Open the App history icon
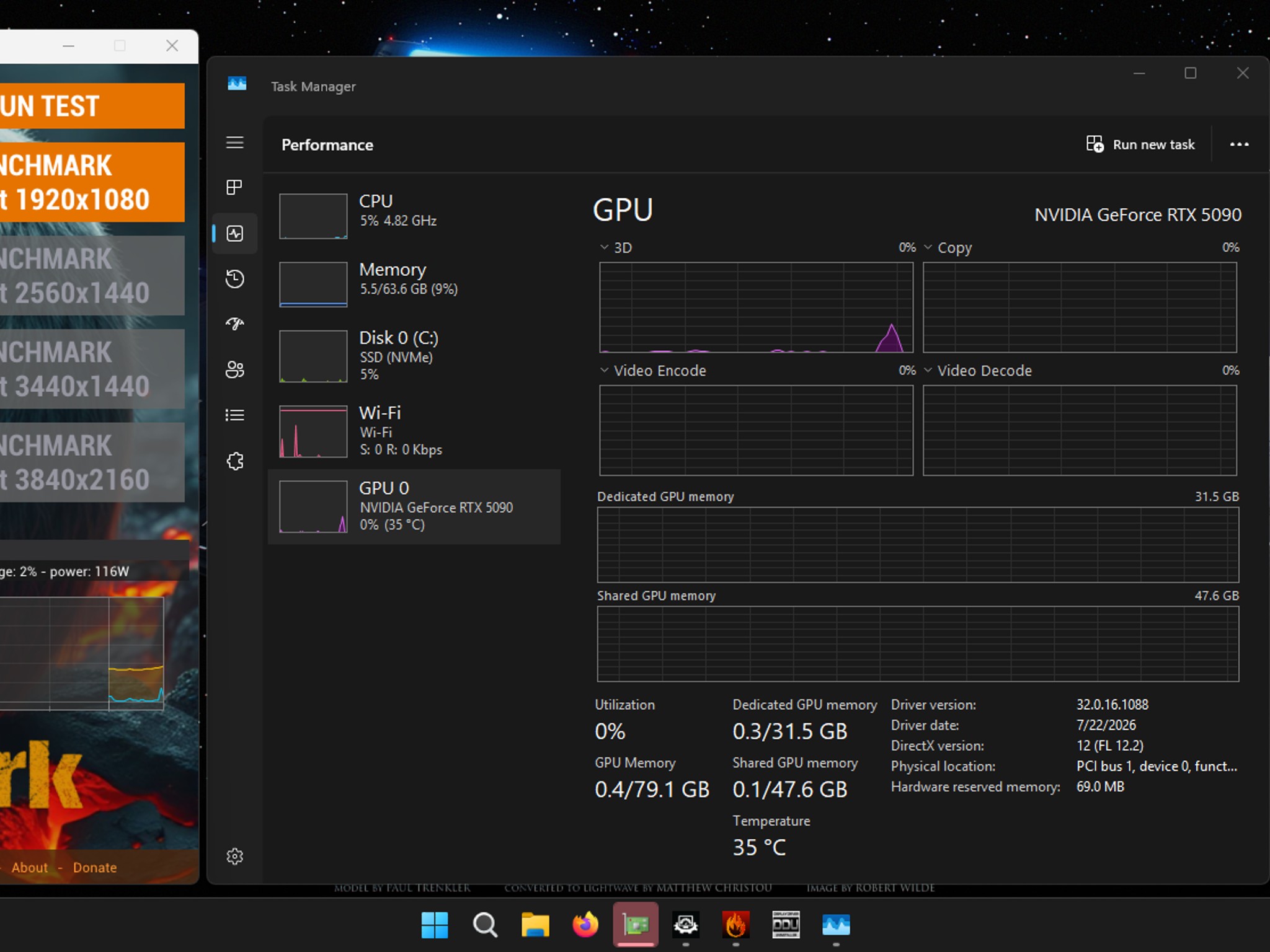The width and height of the screenshot is (1270, 952). [234, 279]
